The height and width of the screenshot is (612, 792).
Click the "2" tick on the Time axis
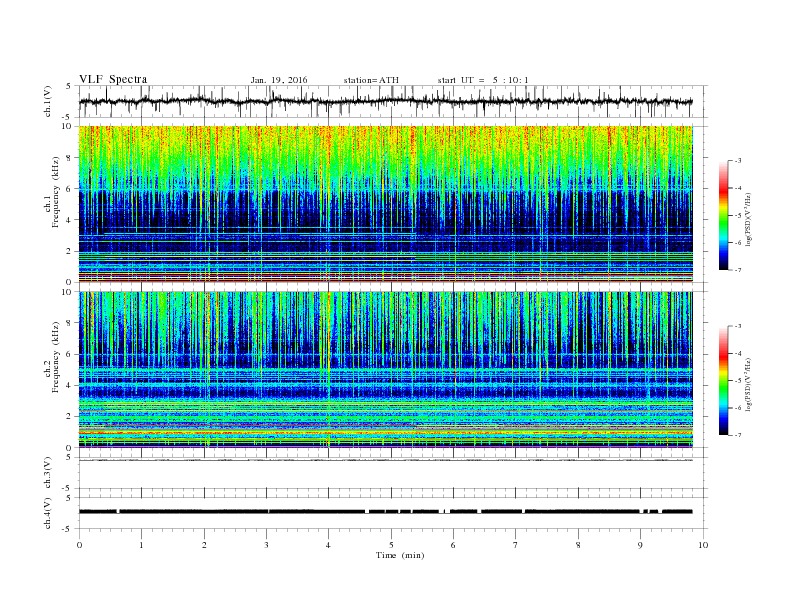204,545
